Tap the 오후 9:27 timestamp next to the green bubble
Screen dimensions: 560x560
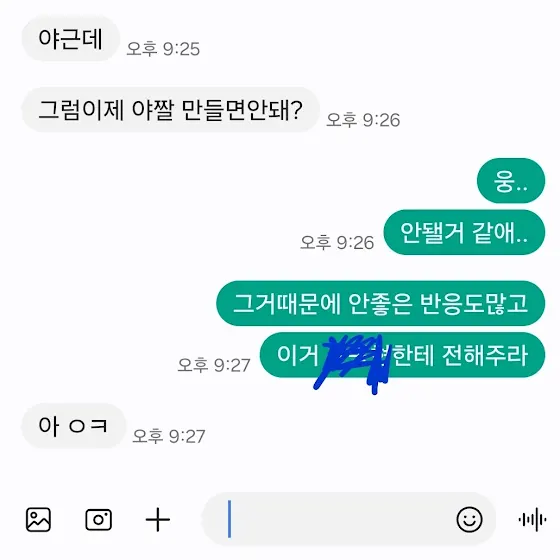coord(214,365)
